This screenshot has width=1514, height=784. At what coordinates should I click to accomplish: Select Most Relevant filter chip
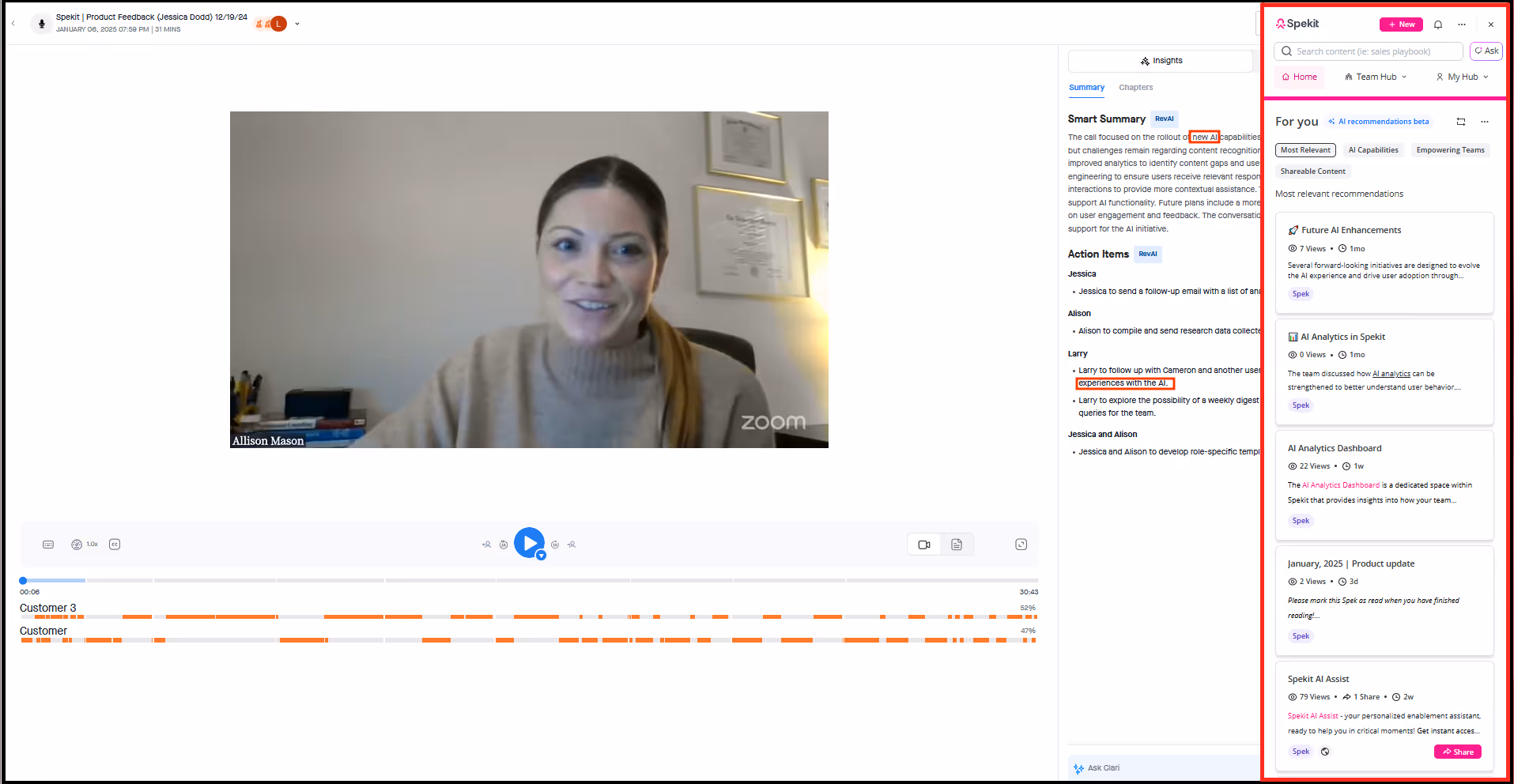tap(1305, 150)
